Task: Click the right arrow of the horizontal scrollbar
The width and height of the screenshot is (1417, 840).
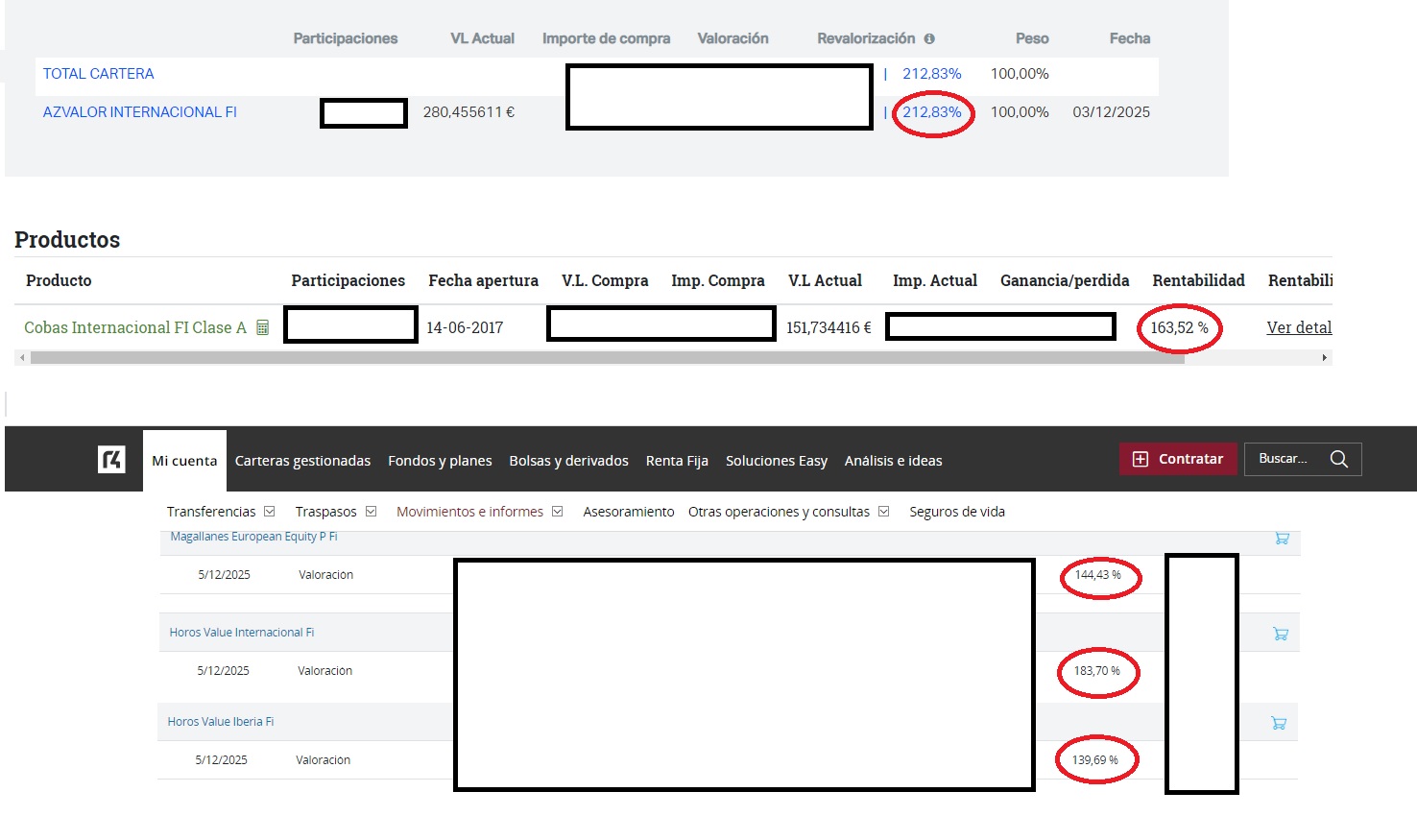Action: 1325,358
